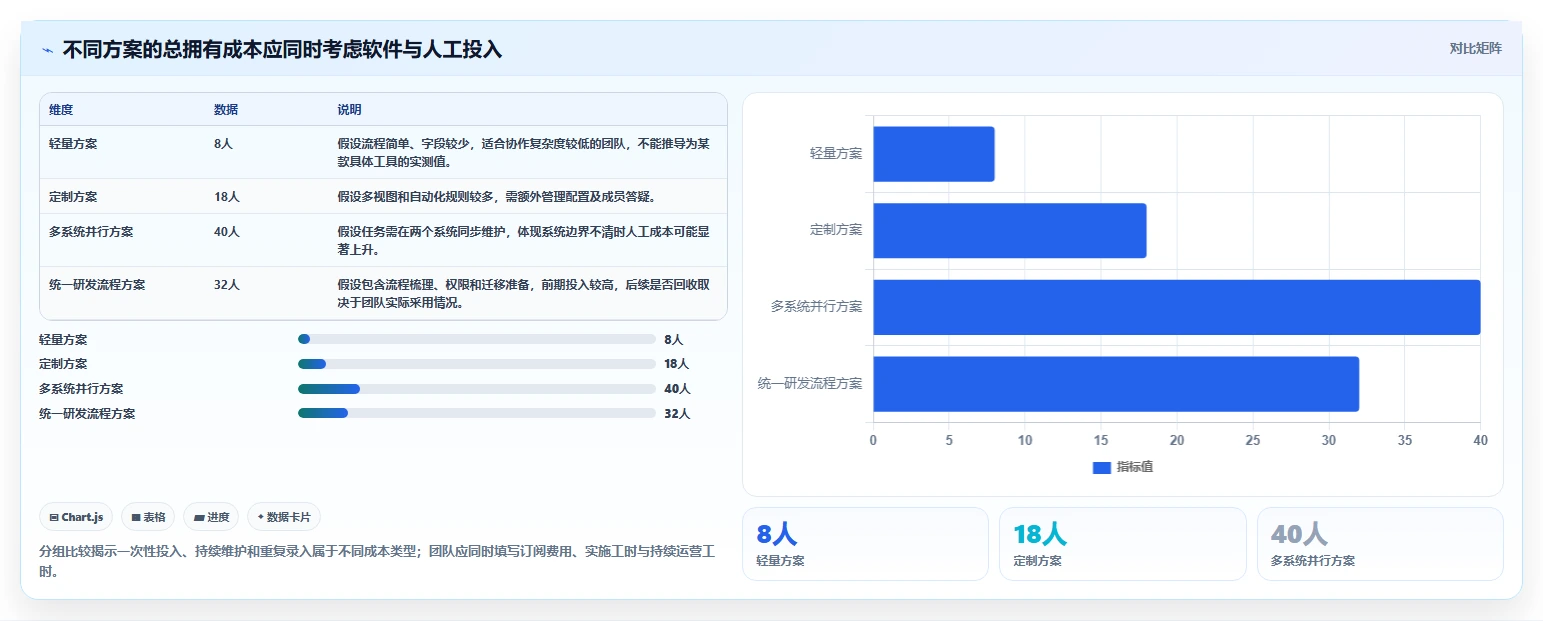This screenshot has height=621, width=1543.
Task: Click the 18人 定制方案 data card
Action: (1123, 544)
